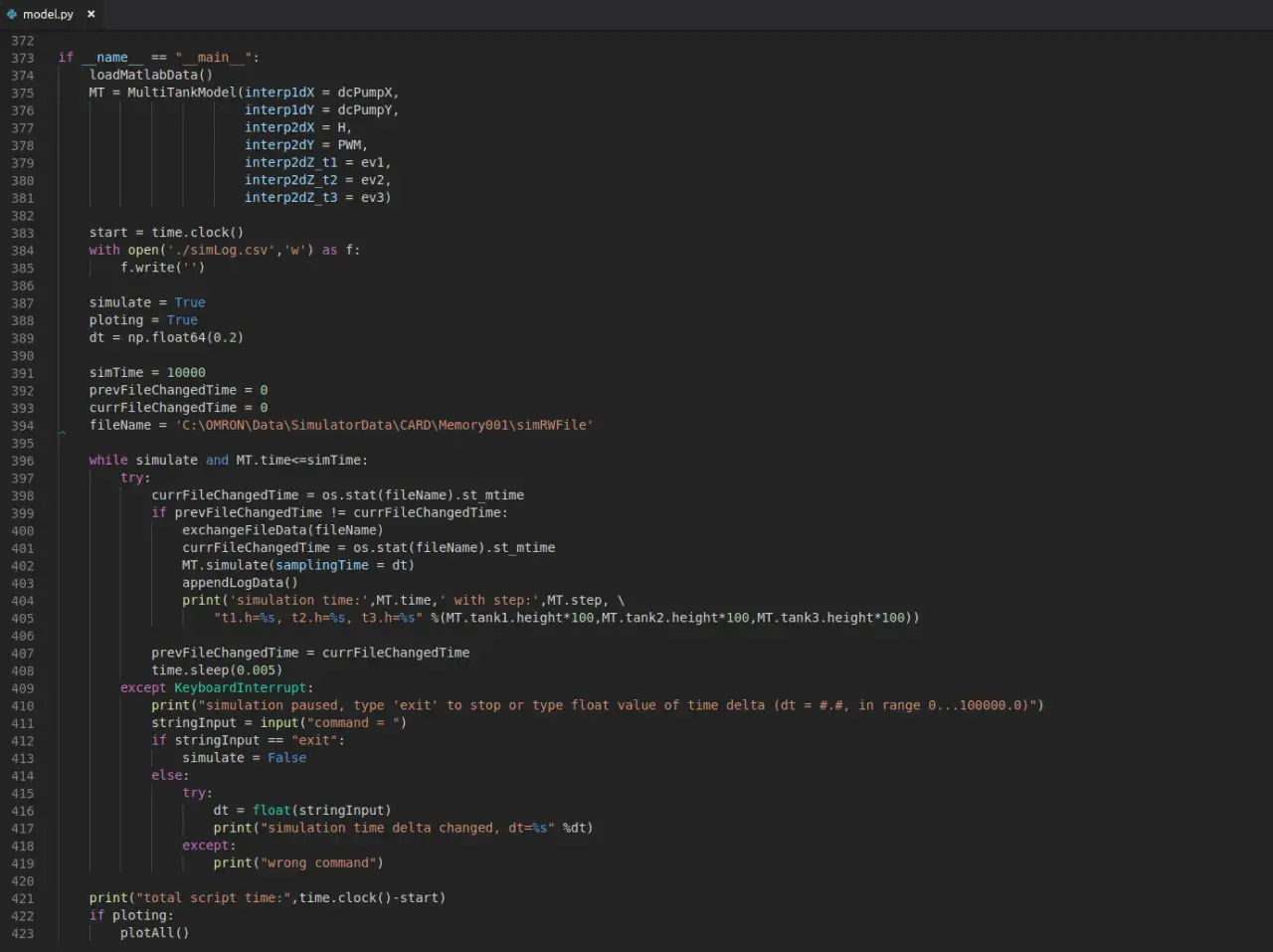Image resolution: width=1273 pixels, height=952 pixels.
Task: Click the MultiTankModel class name
Action: (182, 93)
